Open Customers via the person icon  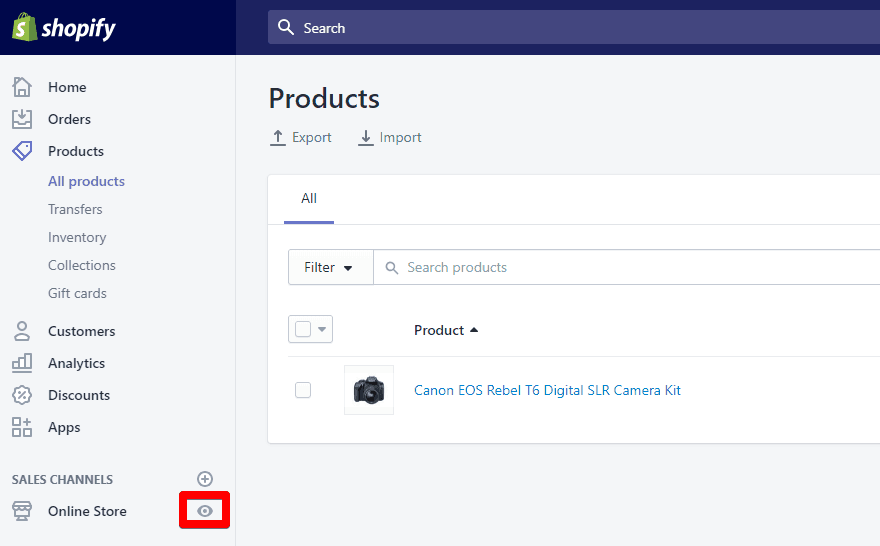click(22, 331)
